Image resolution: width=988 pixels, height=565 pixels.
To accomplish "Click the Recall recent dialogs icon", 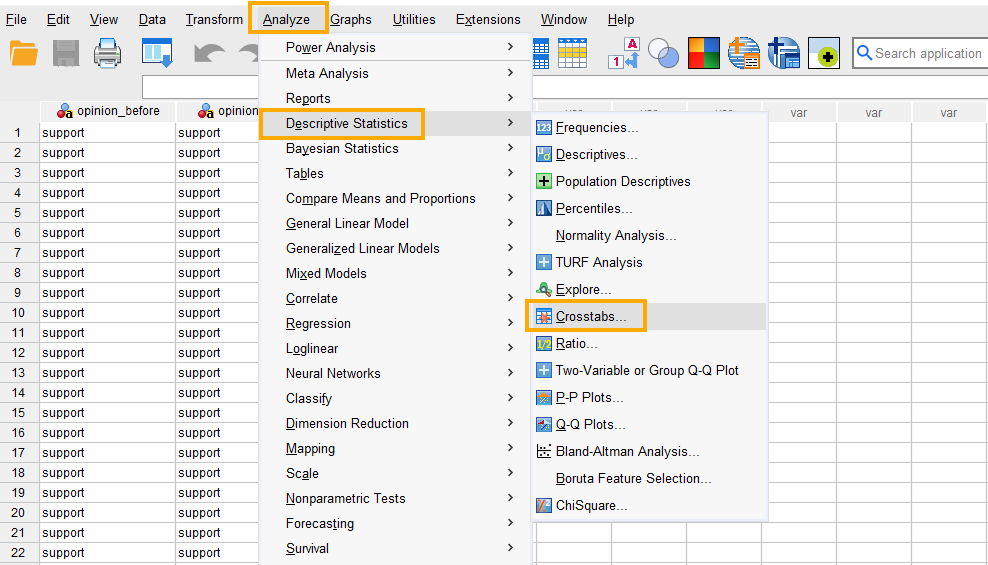I will (157, 53).
